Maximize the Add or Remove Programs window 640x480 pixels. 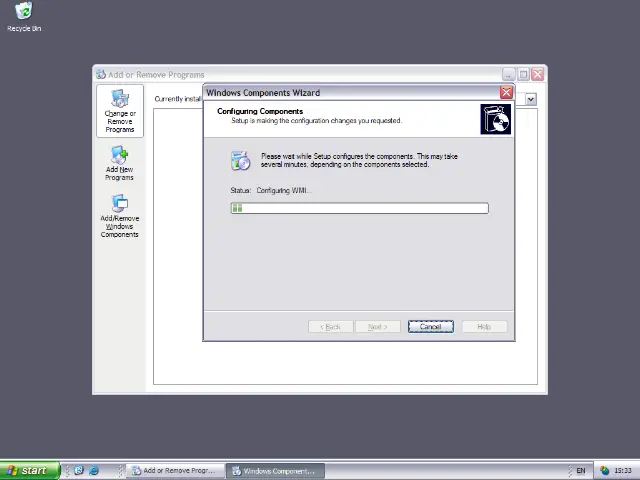pos(523,74)
